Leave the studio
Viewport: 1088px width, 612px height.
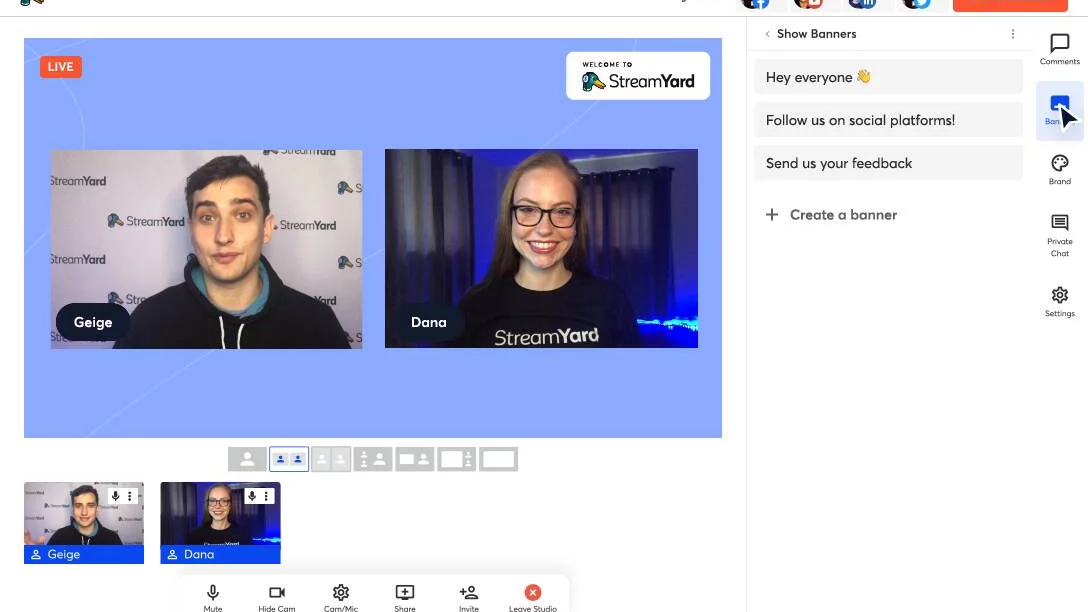tap(532, 596)
